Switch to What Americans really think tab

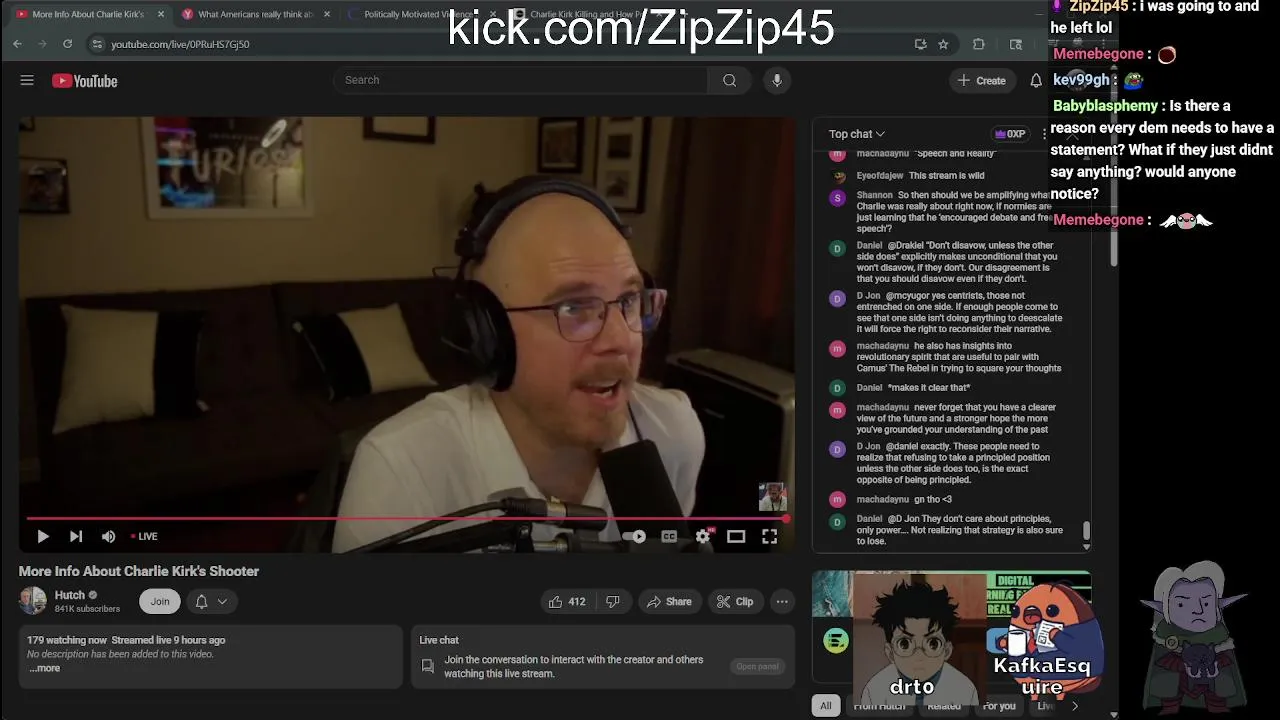point(255,14)
